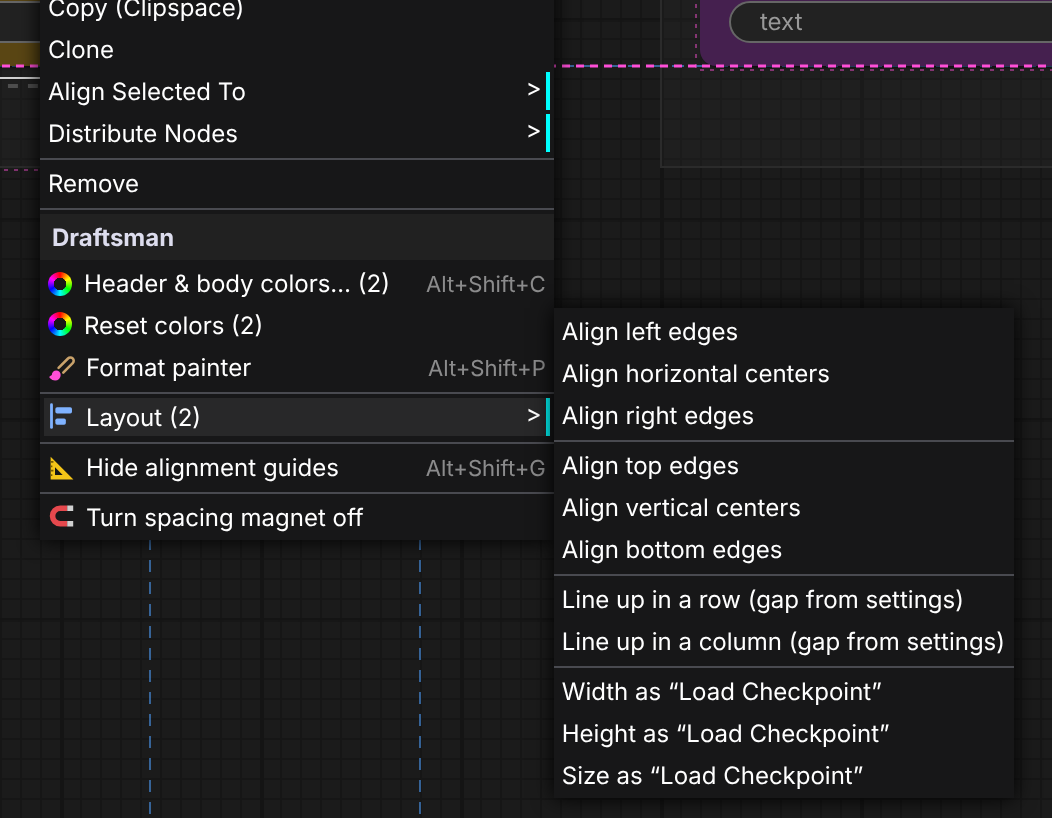Screen dimensions: 1052x818
Task: Select Line up in a row
Action: pos(784,599)
